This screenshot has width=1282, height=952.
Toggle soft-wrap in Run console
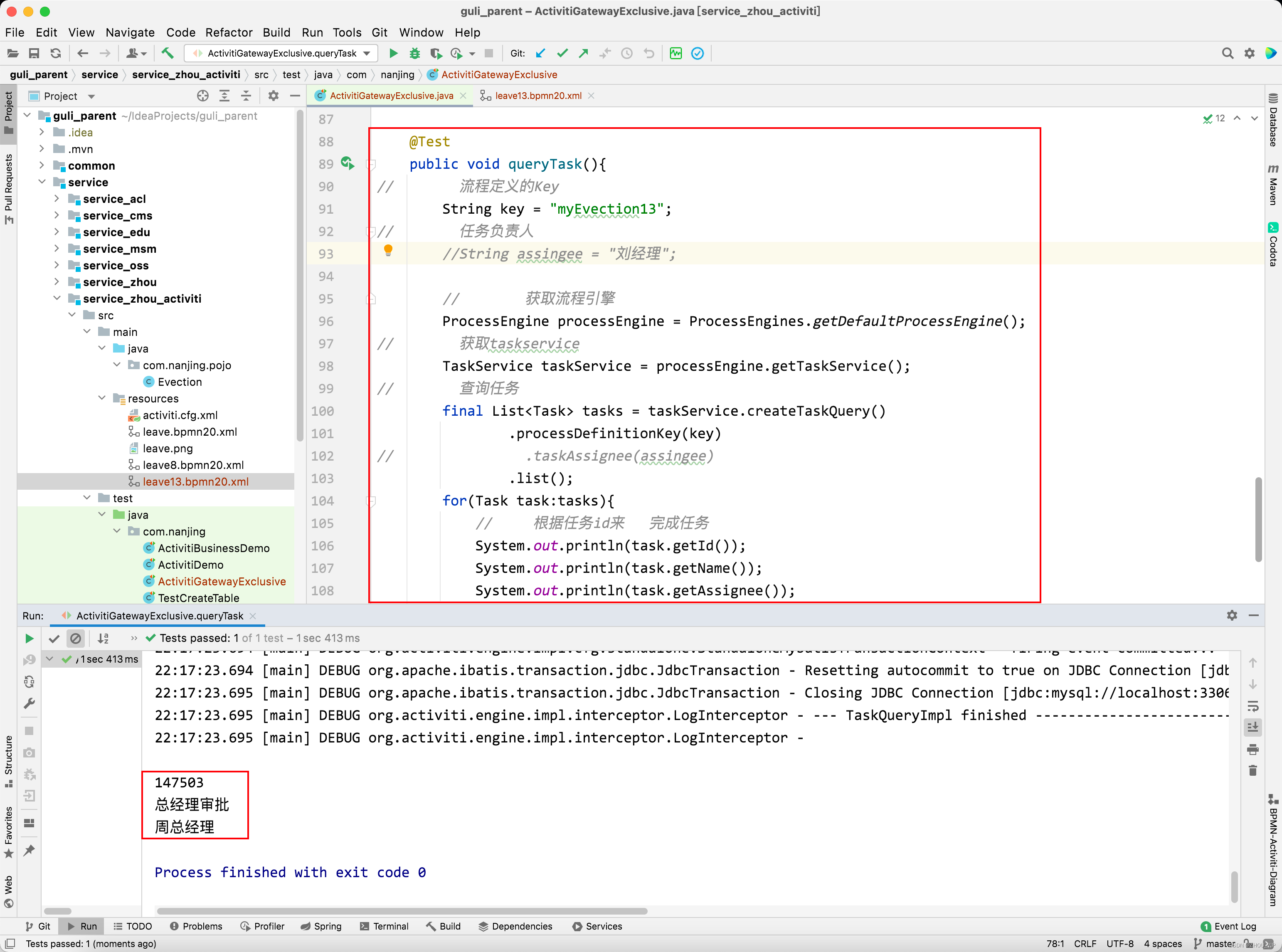[1252, 706]
